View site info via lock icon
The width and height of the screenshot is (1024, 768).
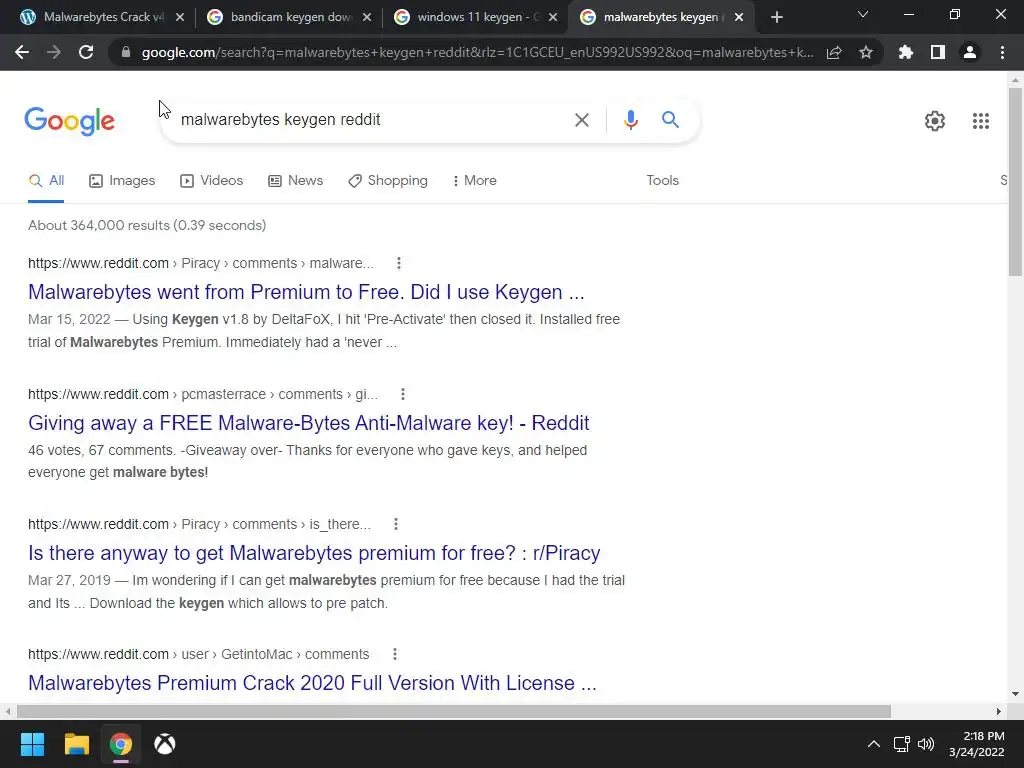point(126,52)
